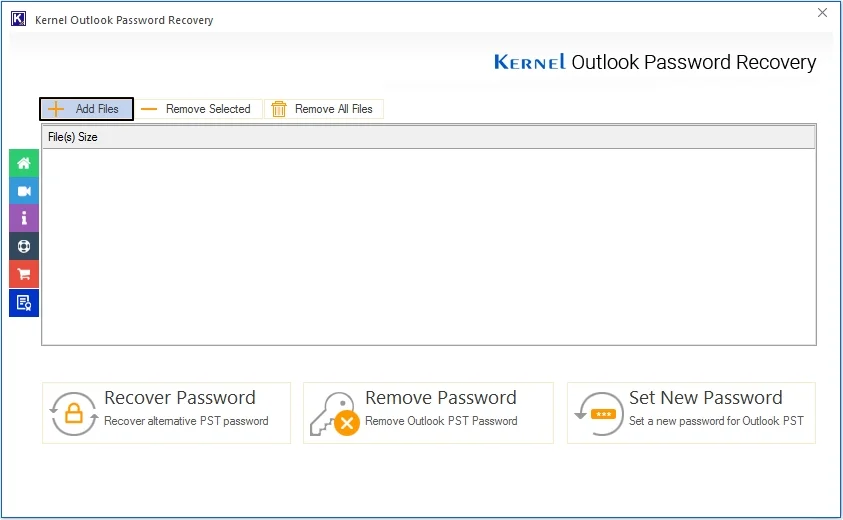Open the blue video camera sidebar icon
This screenshot has height=520, width=843.
click(24, 191)
